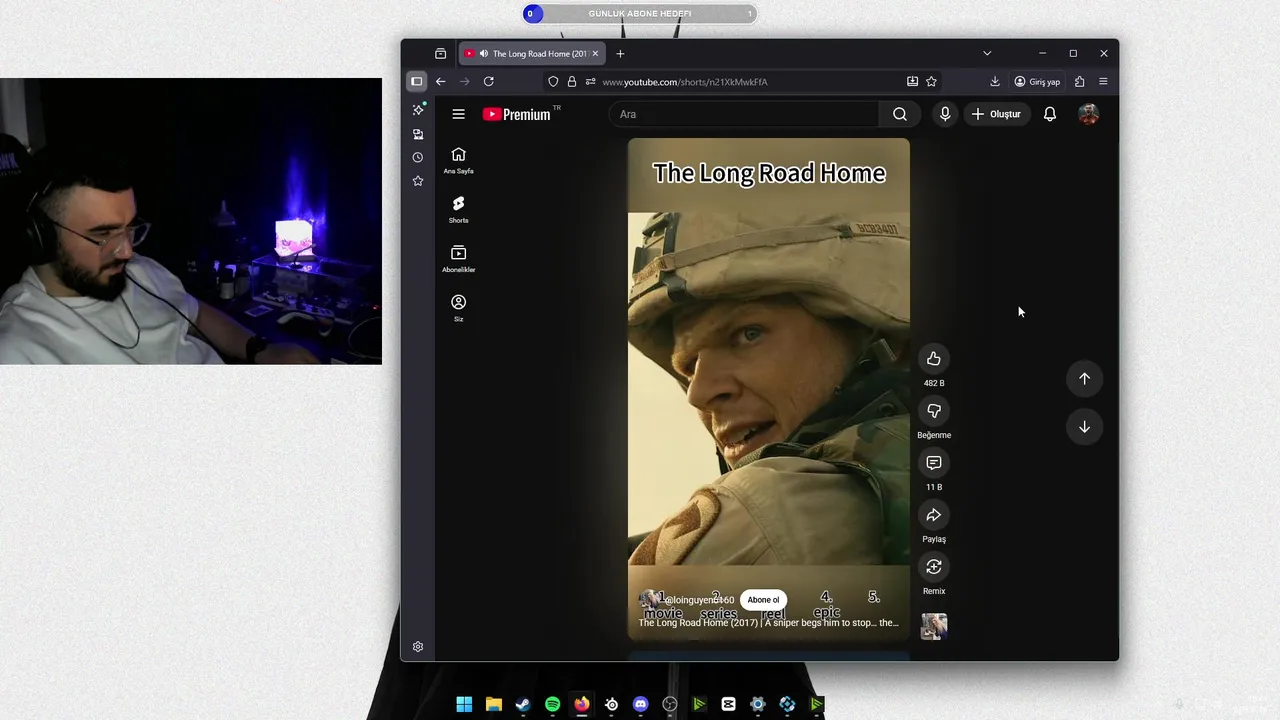1280x720 pixels.
Task: Open Steam from the taskbar
Action: 523,704
